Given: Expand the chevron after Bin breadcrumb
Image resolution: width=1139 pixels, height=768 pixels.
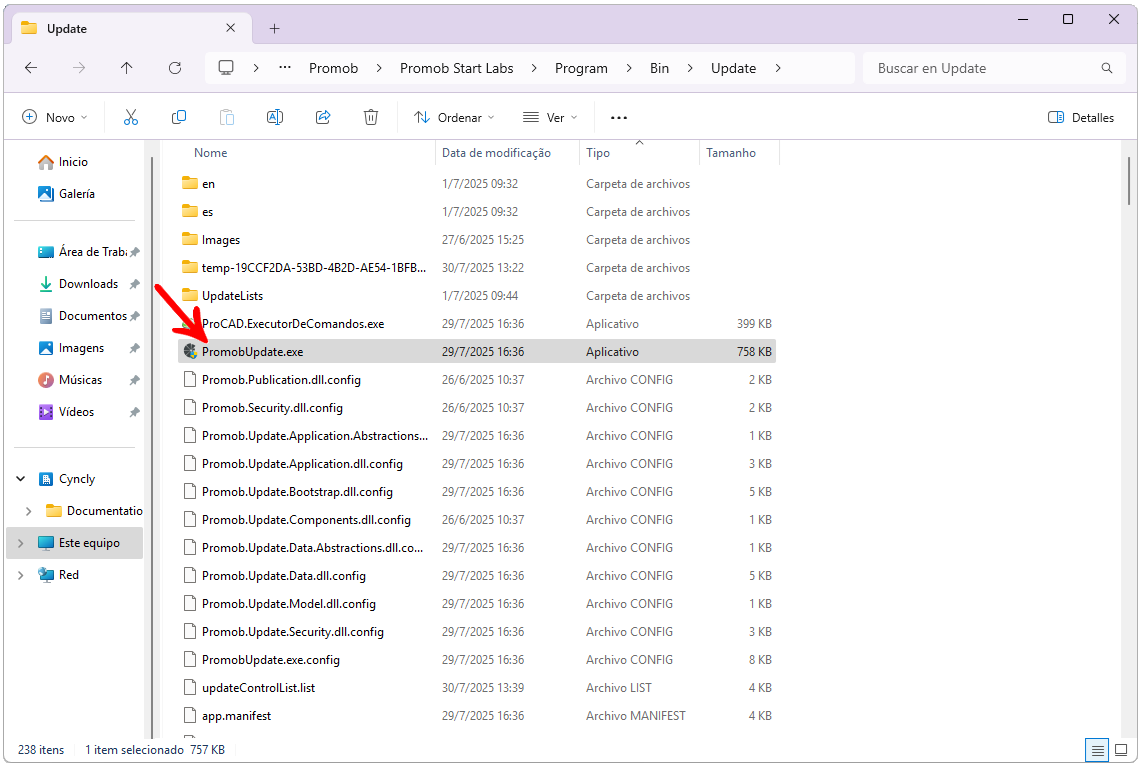Looking at the screenshot, I should (690, 68).
